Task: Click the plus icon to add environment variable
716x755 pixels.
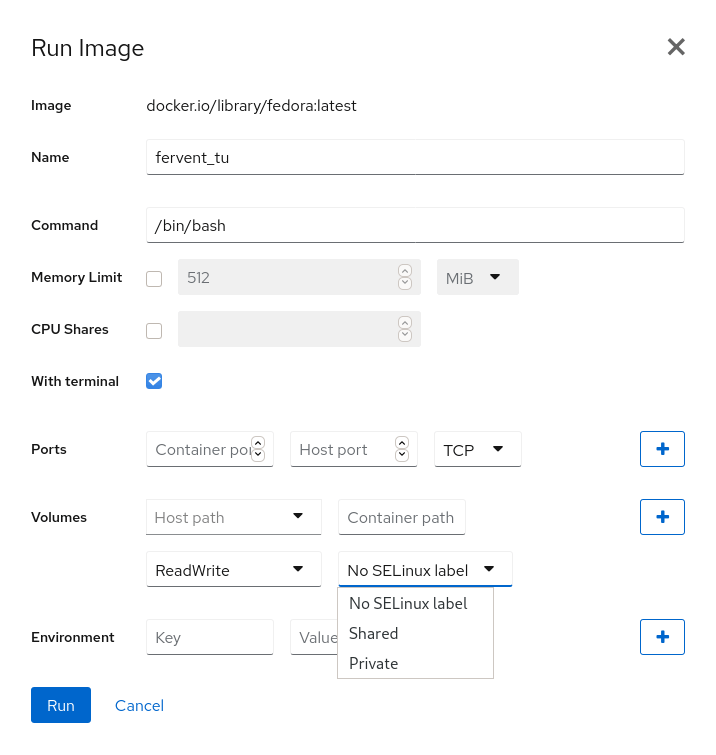Action: pyautogui.click(x=662, y=637)
